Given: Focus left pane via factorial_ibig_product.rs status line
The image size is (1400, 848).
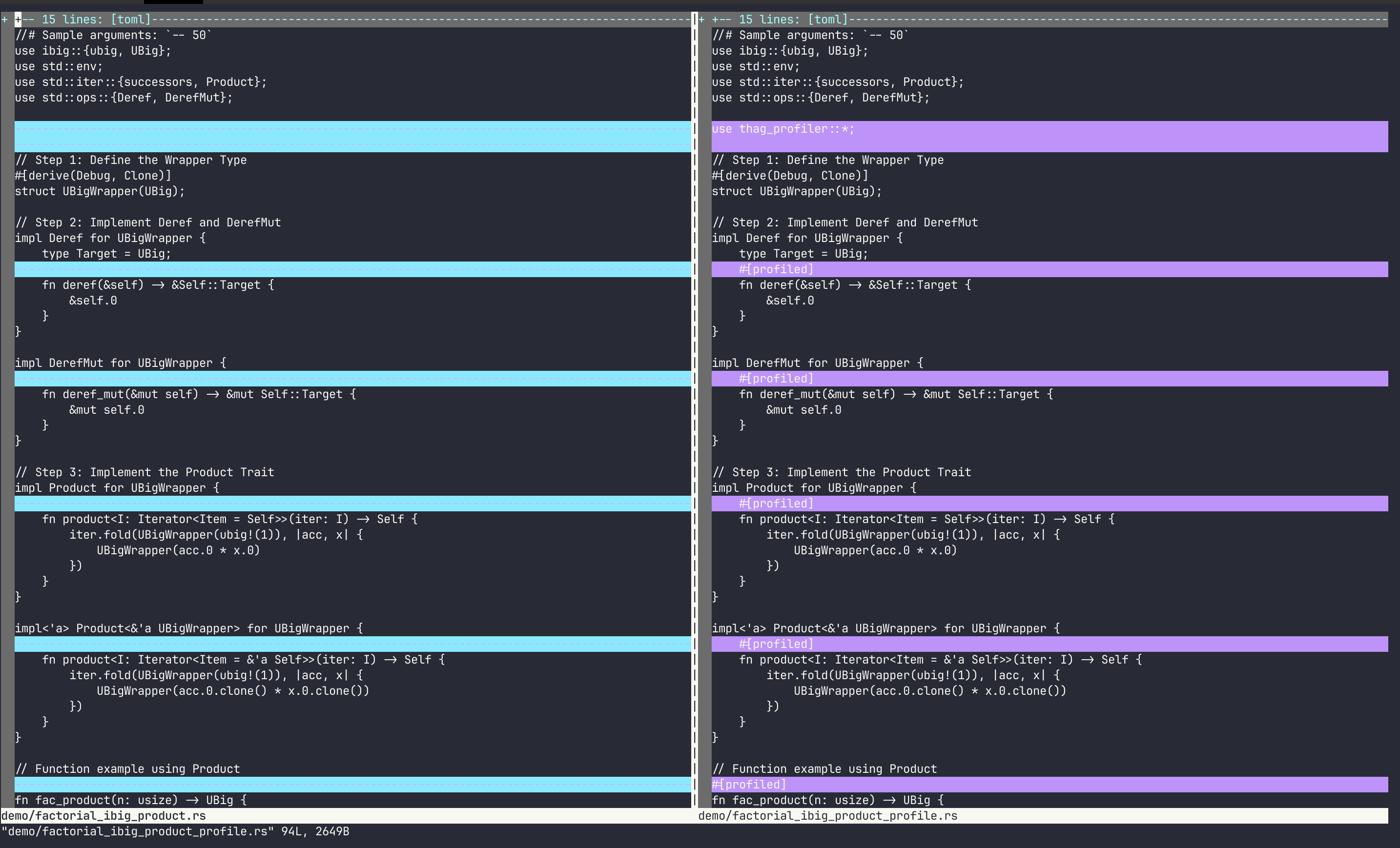Looking at the screenshot, I should click(103, 816).
